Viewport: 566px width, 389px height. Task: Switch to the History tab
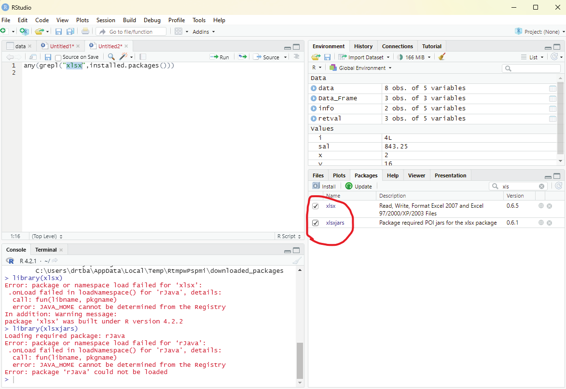363,46
